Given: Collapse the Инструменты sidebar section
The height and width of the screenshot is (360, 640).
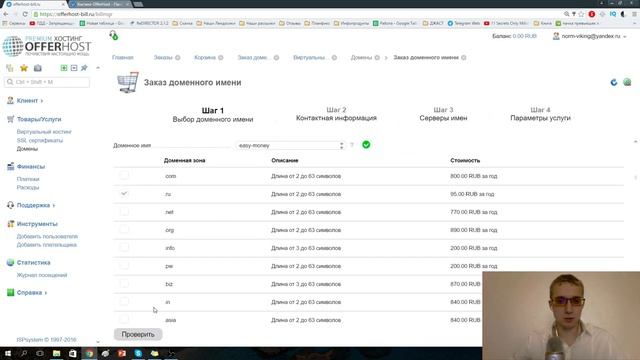Looking at the screenshot, I should [x=37, y=224].
